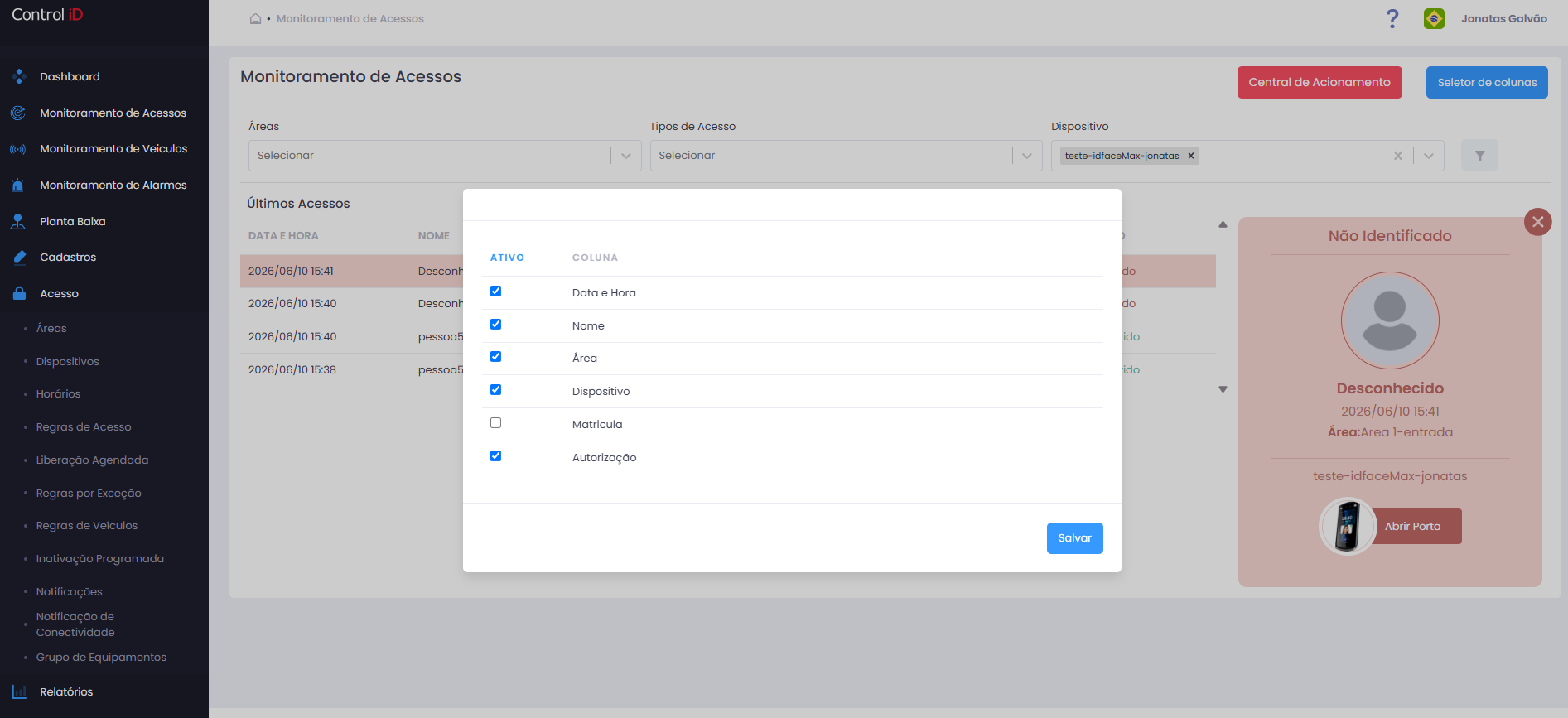Select Liberação Agendada submenu item

coord(93,460)
